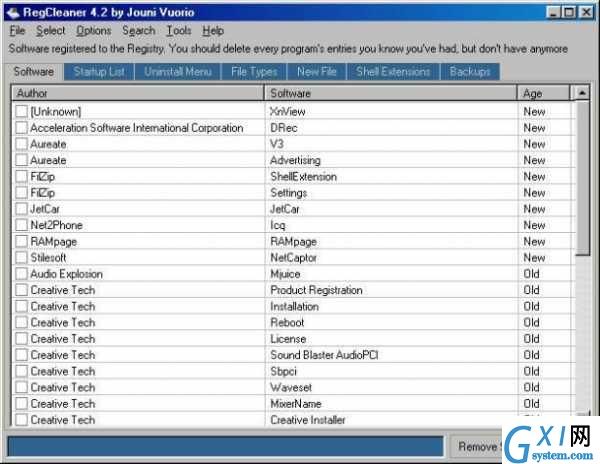Viewport: 600px width, 464px height.
Task: Click the Audio Explosion author name
Action: 66,274
